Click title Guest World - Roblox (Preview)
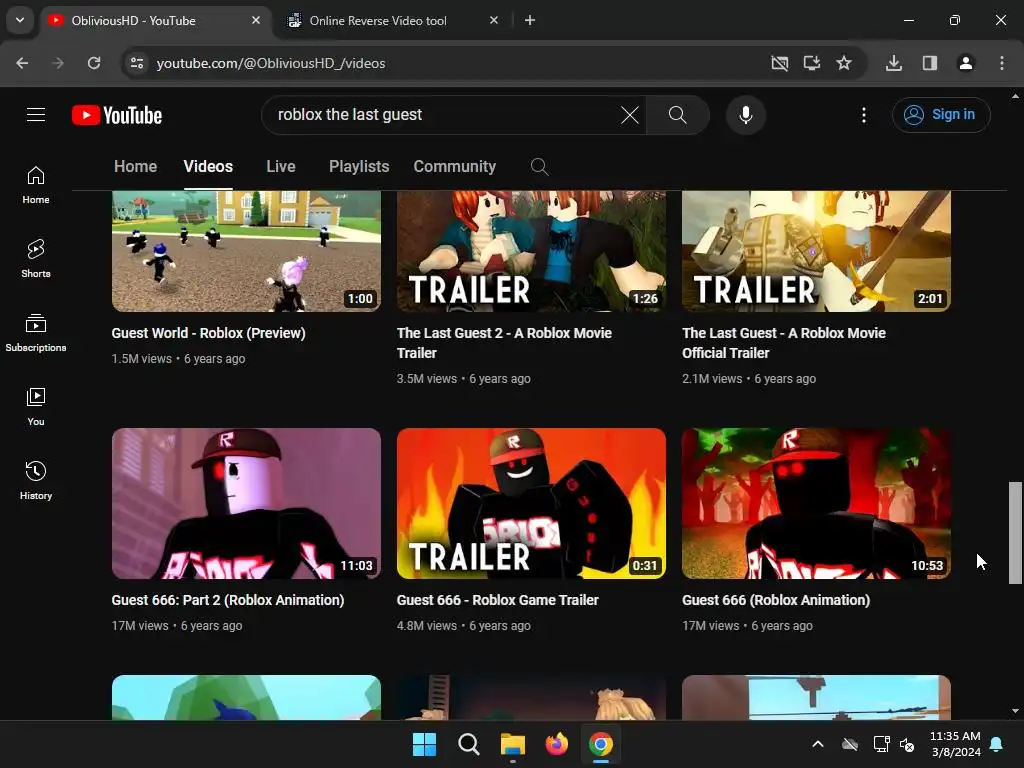This screenshot has height=768, width=1024. pyautogui.click(x=208, y=333)
